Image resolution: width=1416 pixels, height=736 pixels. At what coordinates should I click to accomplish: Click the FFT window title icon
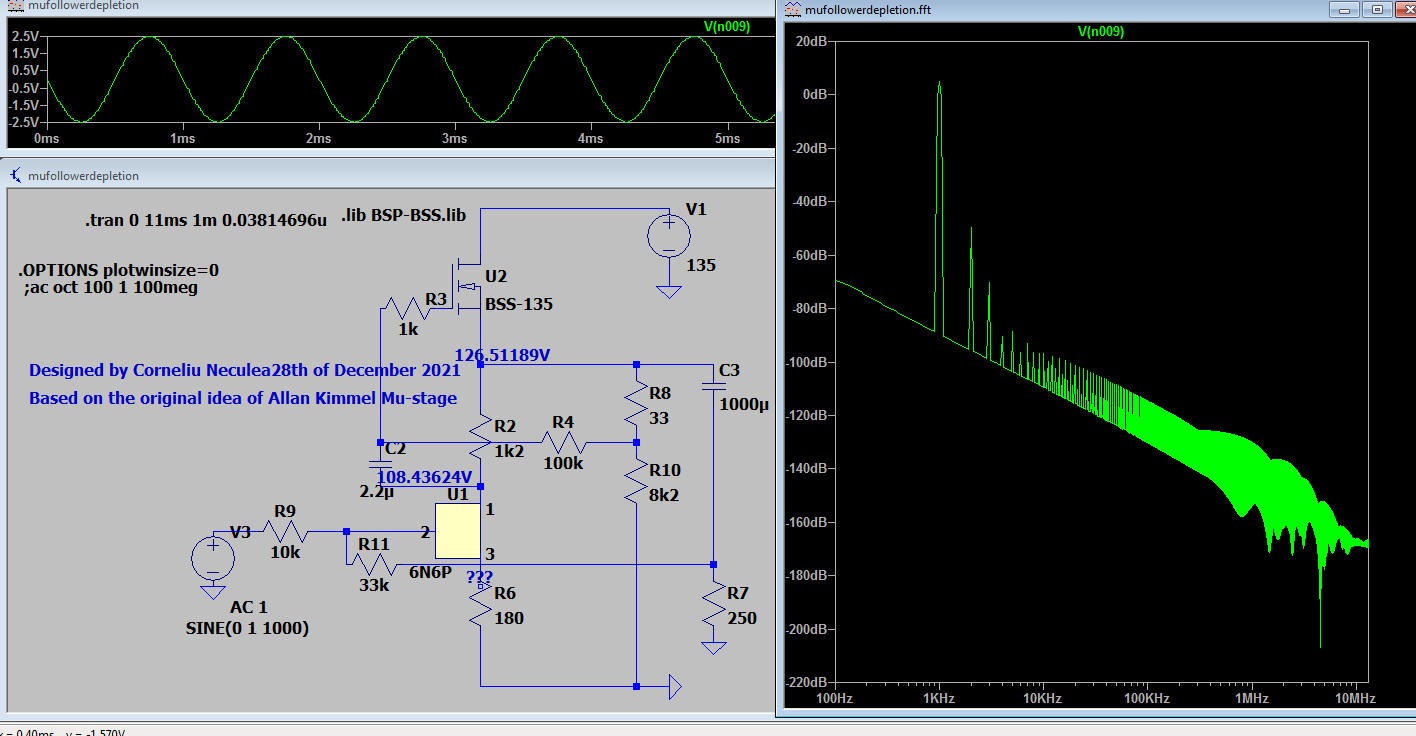click(792, 9)
